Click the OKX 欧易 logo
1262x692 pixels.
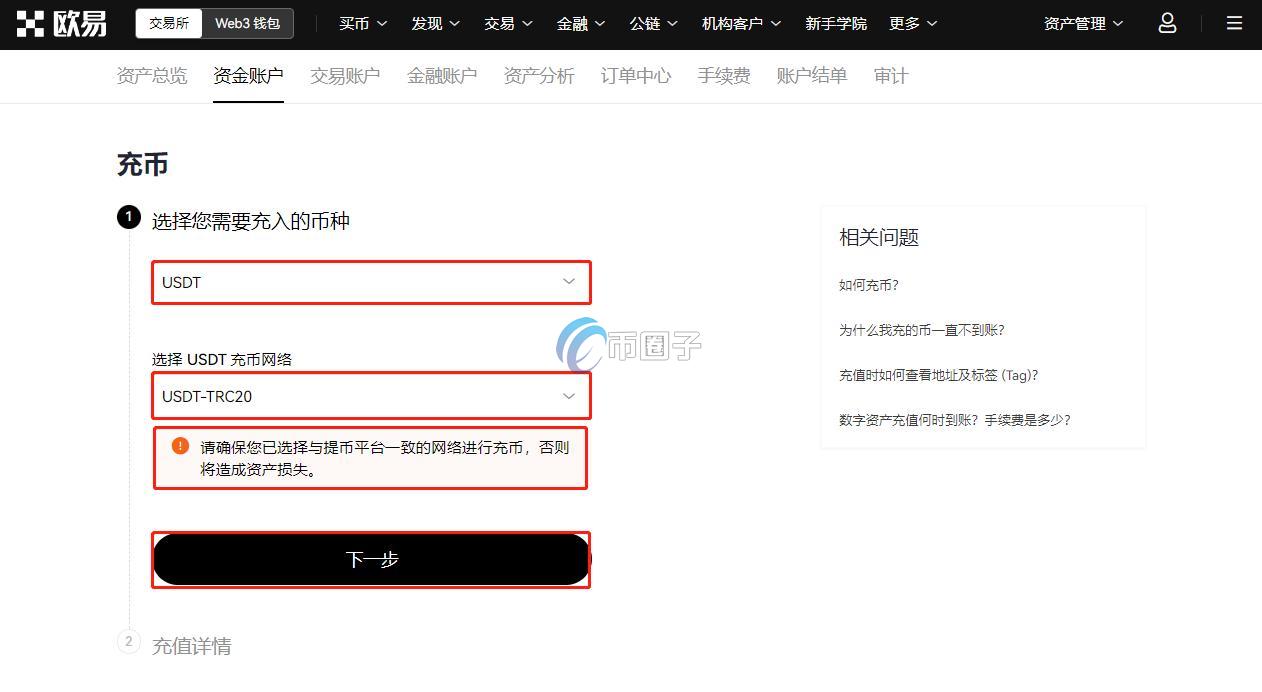coord(62,23)
